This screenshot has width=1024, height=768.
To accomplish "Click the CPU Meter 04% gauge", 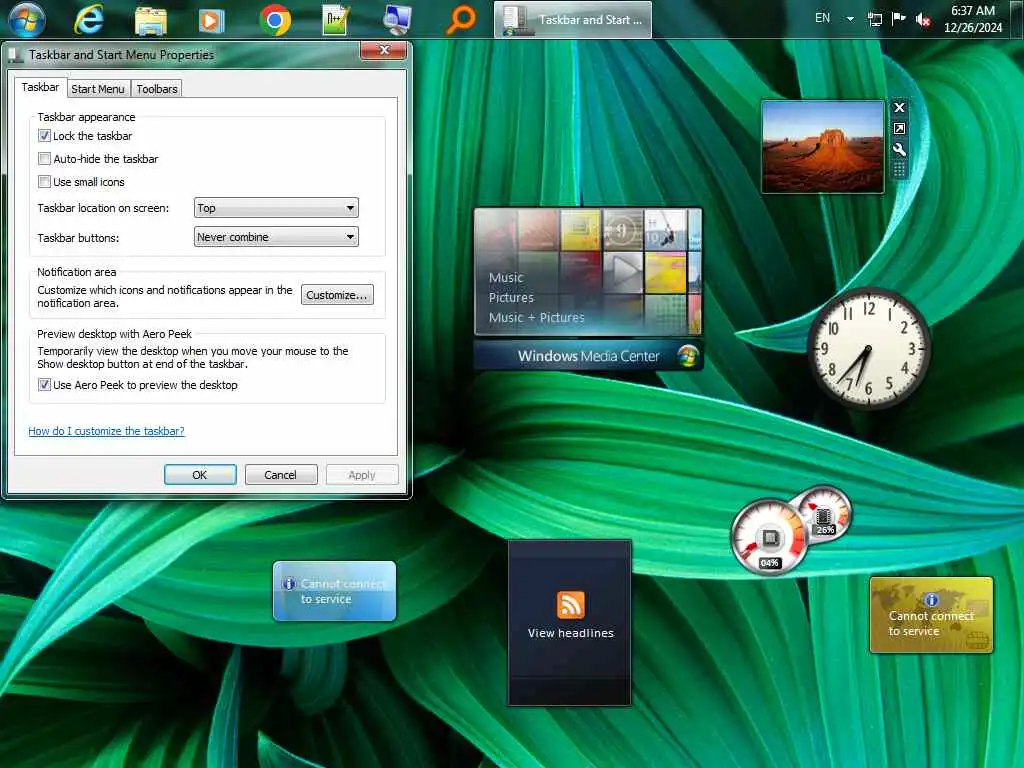I will 770,538.
